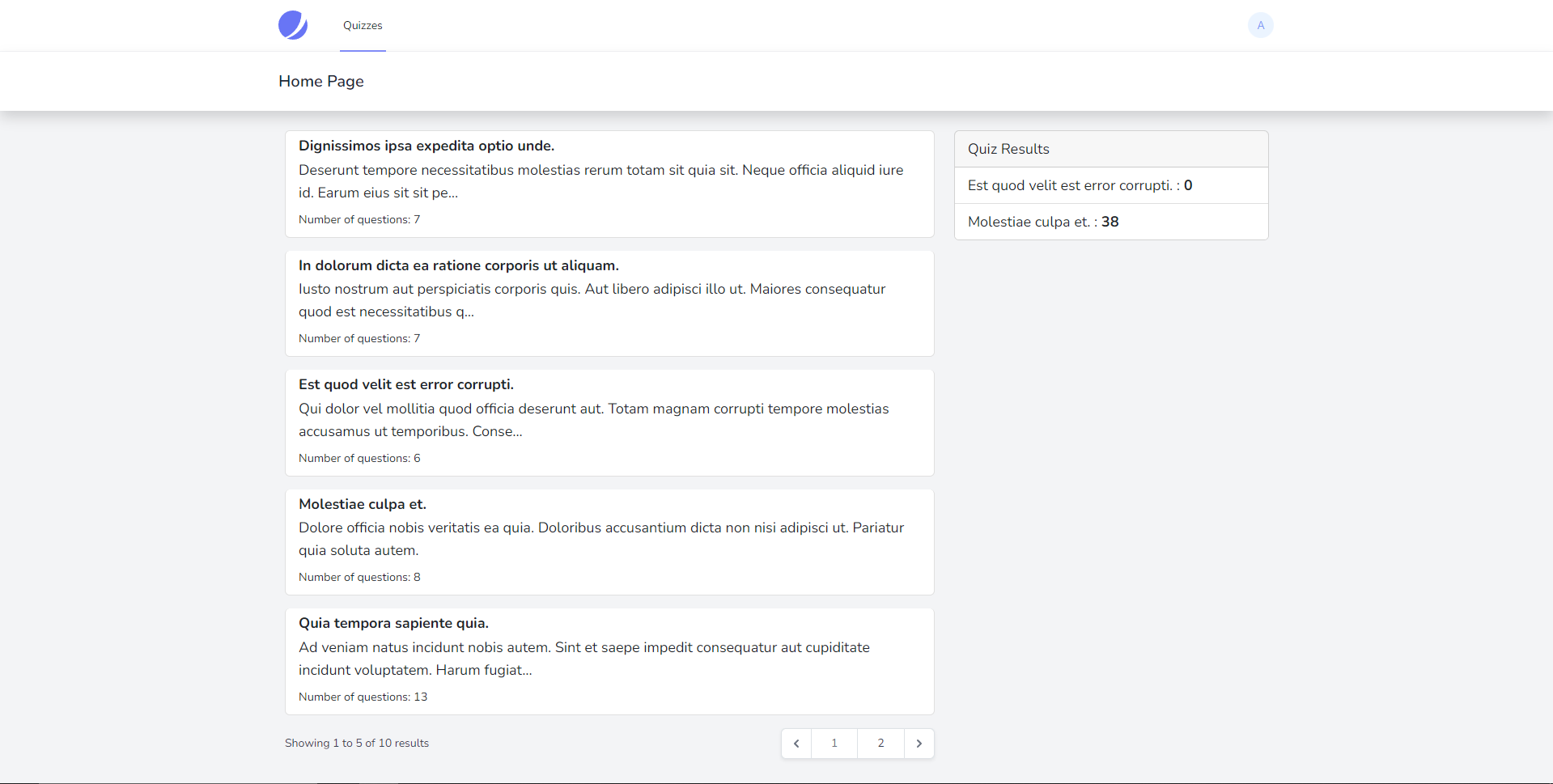Go to pagination page 2

pyautogui.click(x=880, y=743)
